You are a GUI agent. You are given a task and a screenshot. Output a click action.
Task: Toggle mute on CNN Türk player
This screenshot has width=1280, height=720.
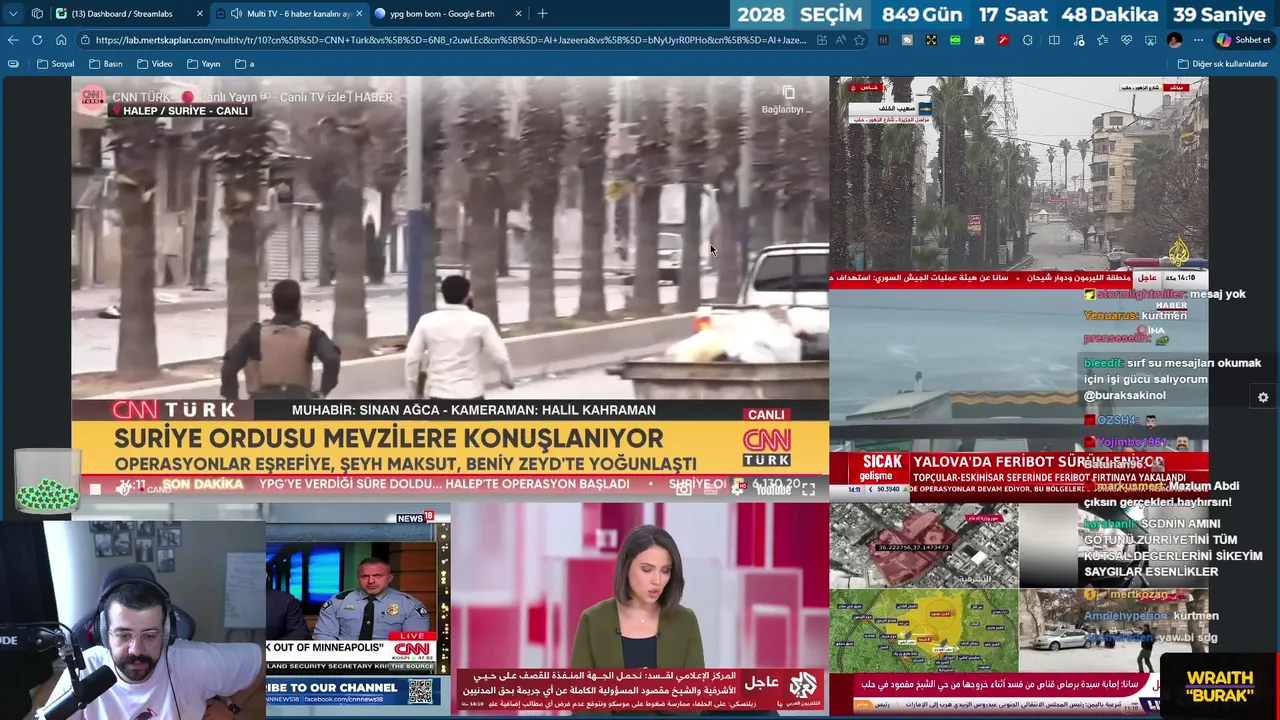(x=124, y=488)
